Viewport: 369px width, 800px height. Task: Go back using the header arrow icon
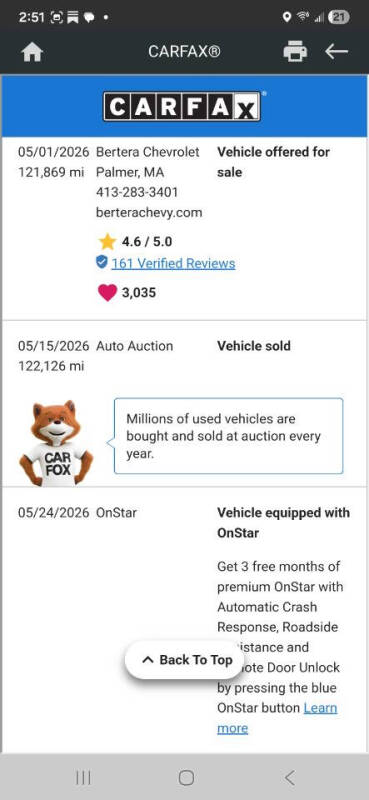(336, 52)
